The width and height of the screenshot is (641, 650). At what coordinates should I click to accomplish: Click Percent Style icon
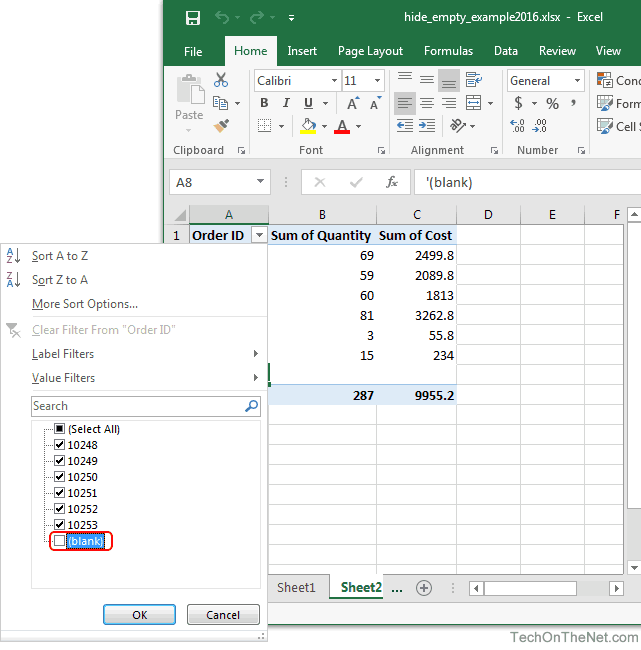click(552, 103)
